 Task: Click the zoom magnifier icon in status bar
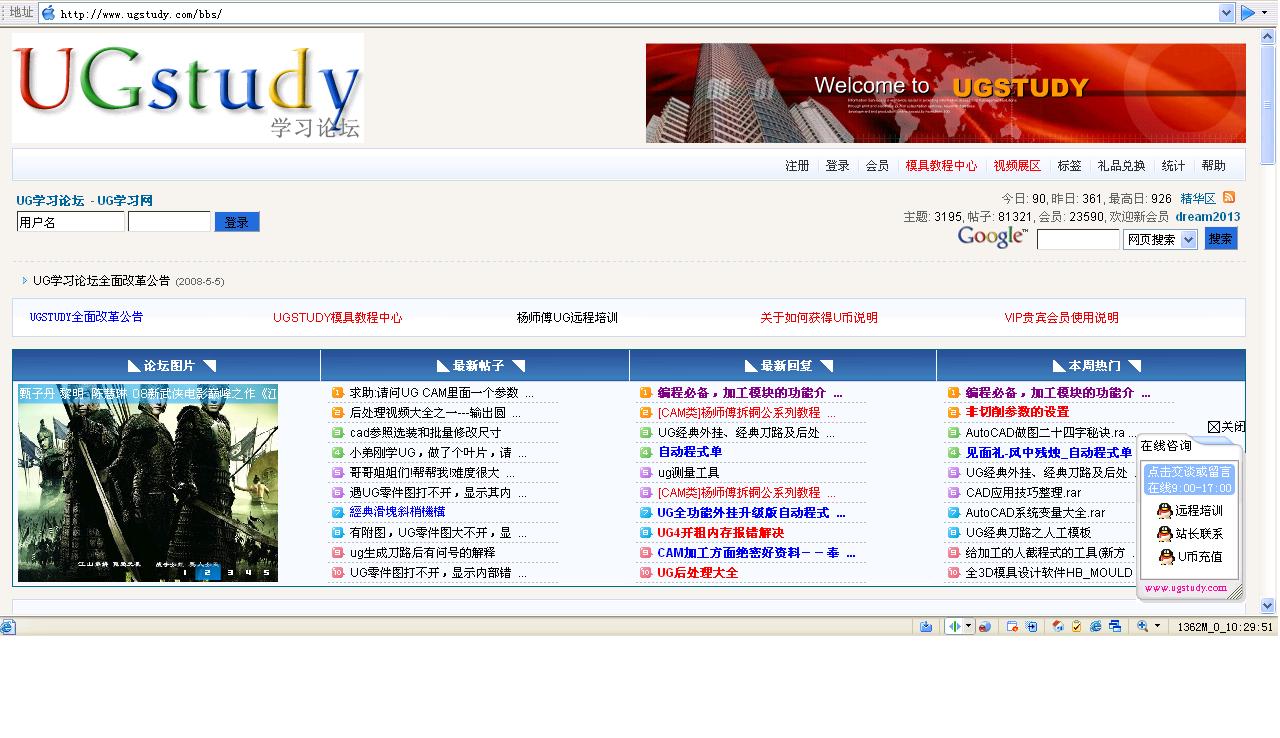click(x=1142, y=627)
